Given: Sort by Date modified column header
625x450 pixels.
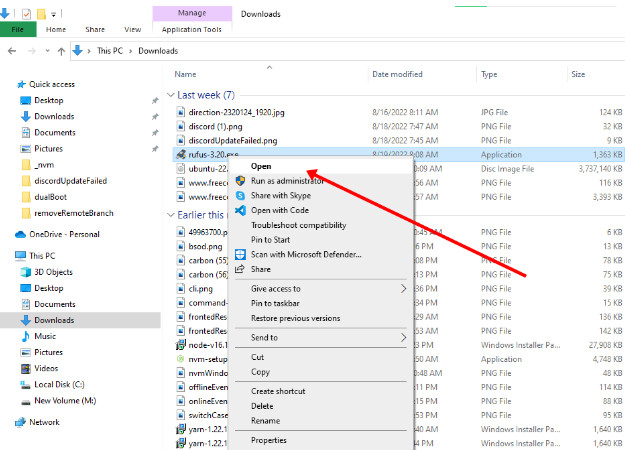Looking at the screenshot, I should 397,74.
